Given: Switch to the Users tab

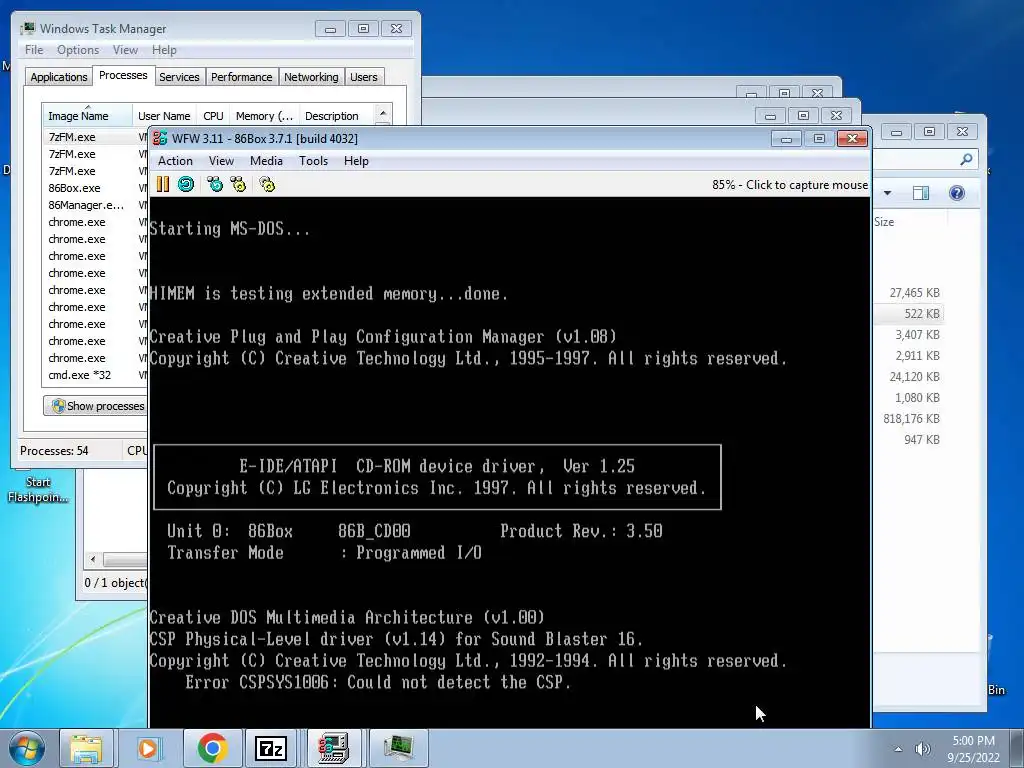Looking at the screenshot, I should [x=364, y=77].
